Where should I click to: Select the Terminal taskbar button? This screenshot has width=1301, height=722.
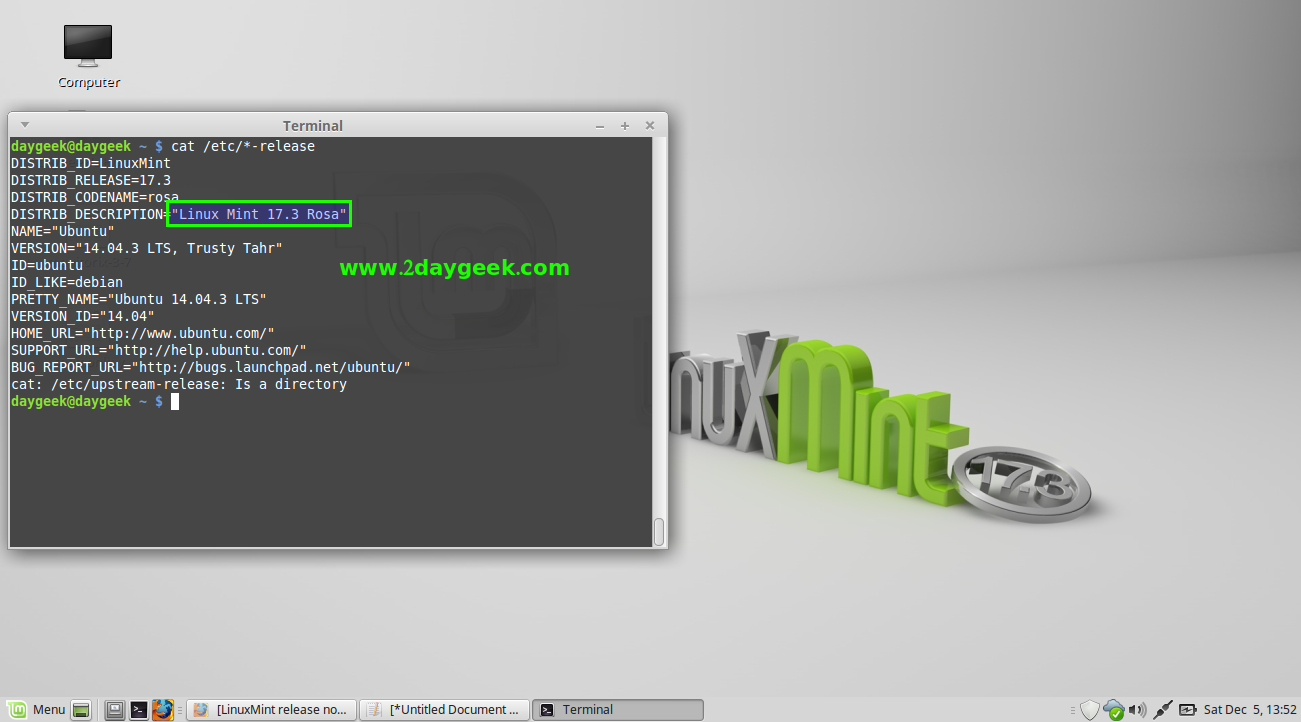tap(617, 710)
